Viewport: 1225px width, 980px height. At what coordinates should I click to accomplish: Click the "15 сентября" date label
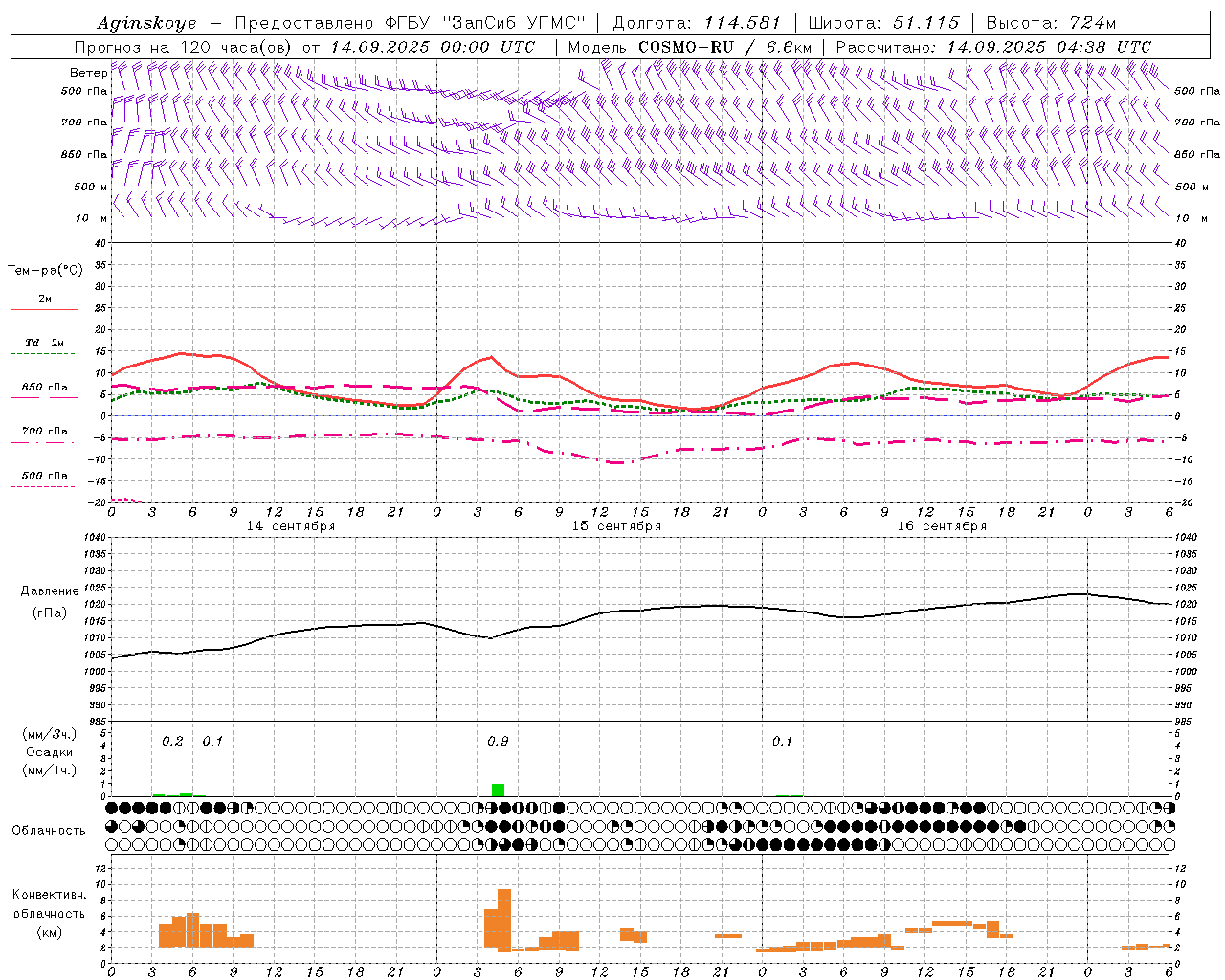(616, 526)
